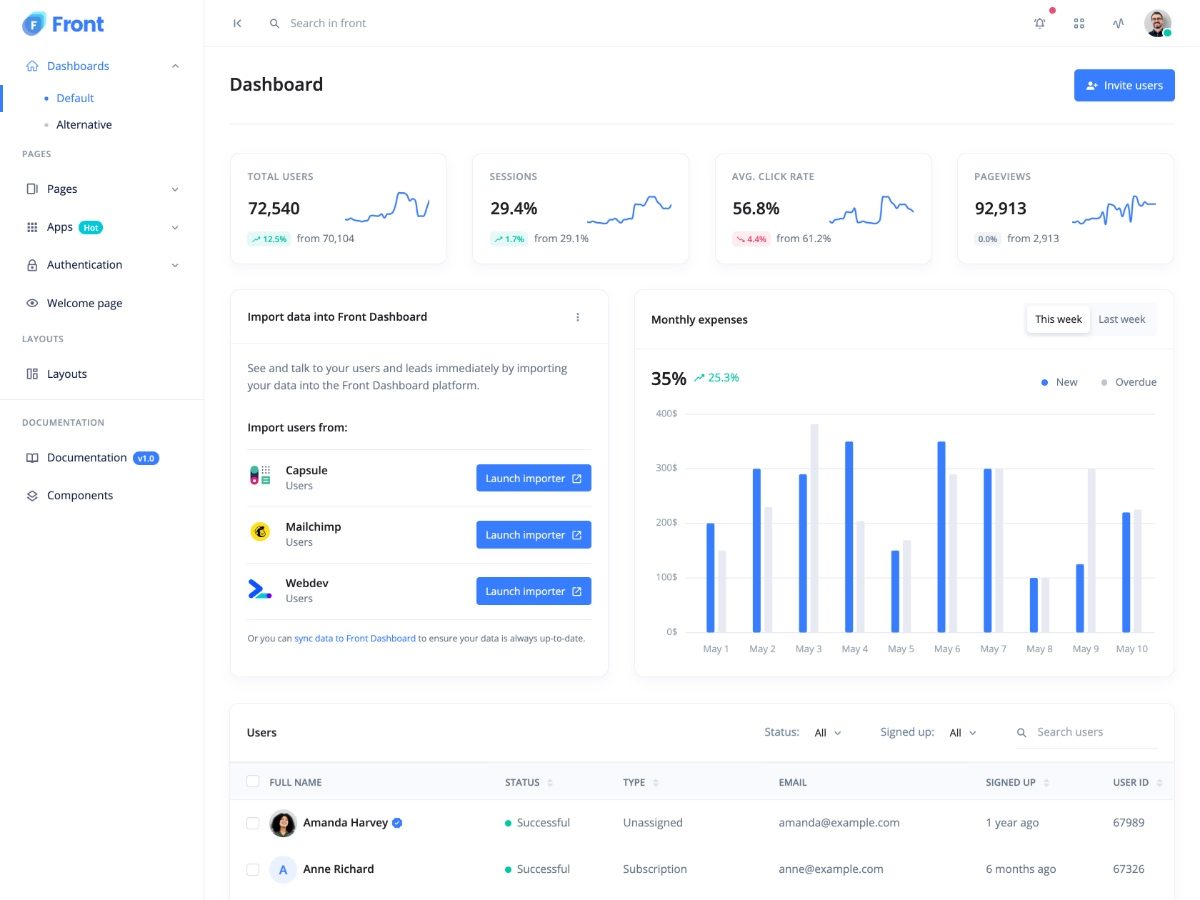Switch to the Last week tab
This screenshot has height=900, width=1200.
click(x=1121, y=319)
